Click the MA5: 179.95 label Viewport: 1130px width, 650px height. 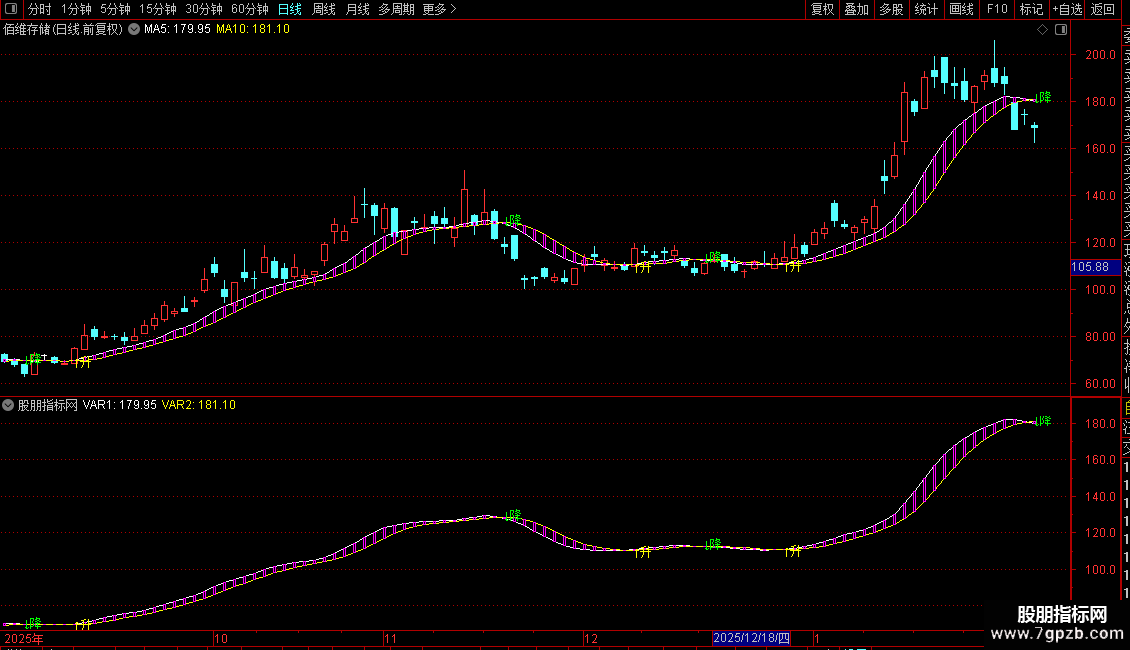177,30
